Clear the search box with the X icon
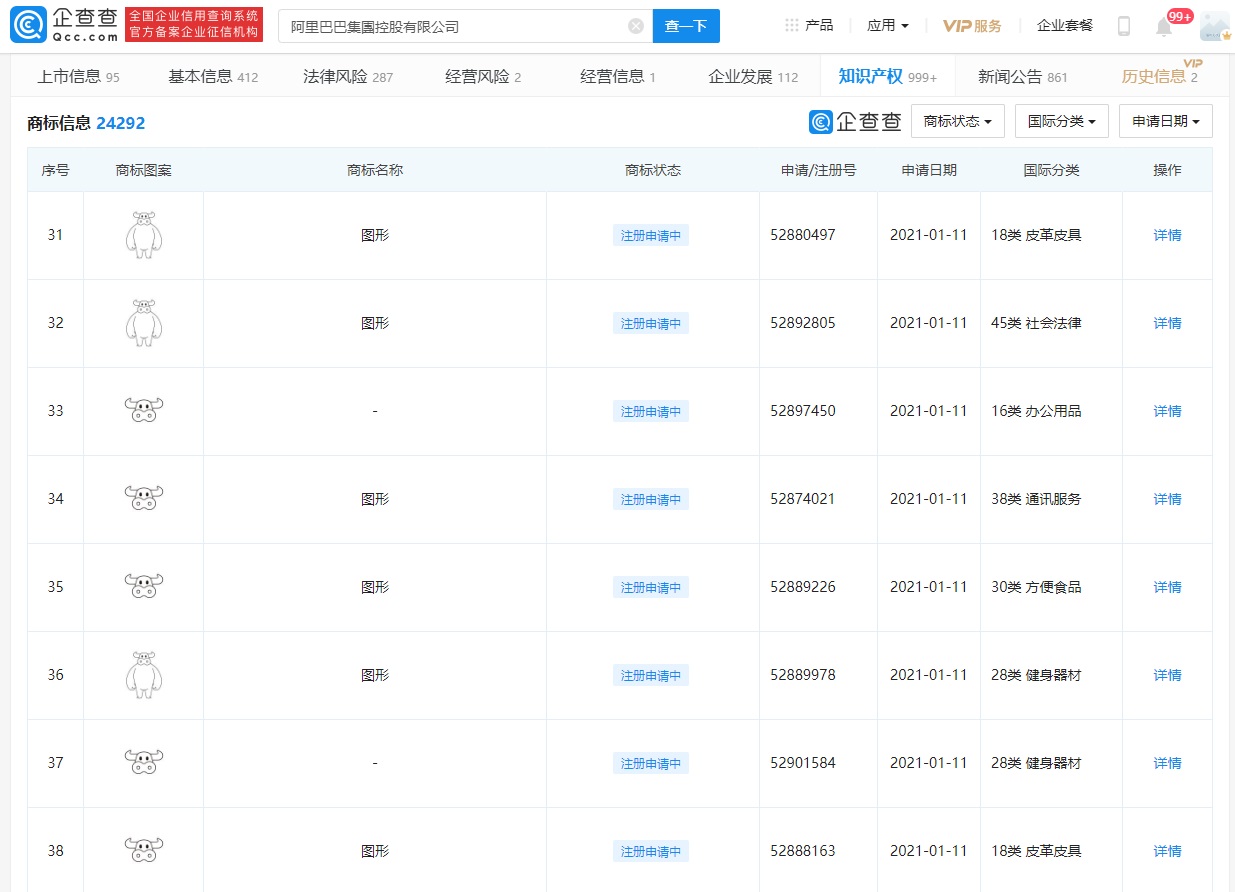Screen dimensions: 1235x892 coord(636,26)
